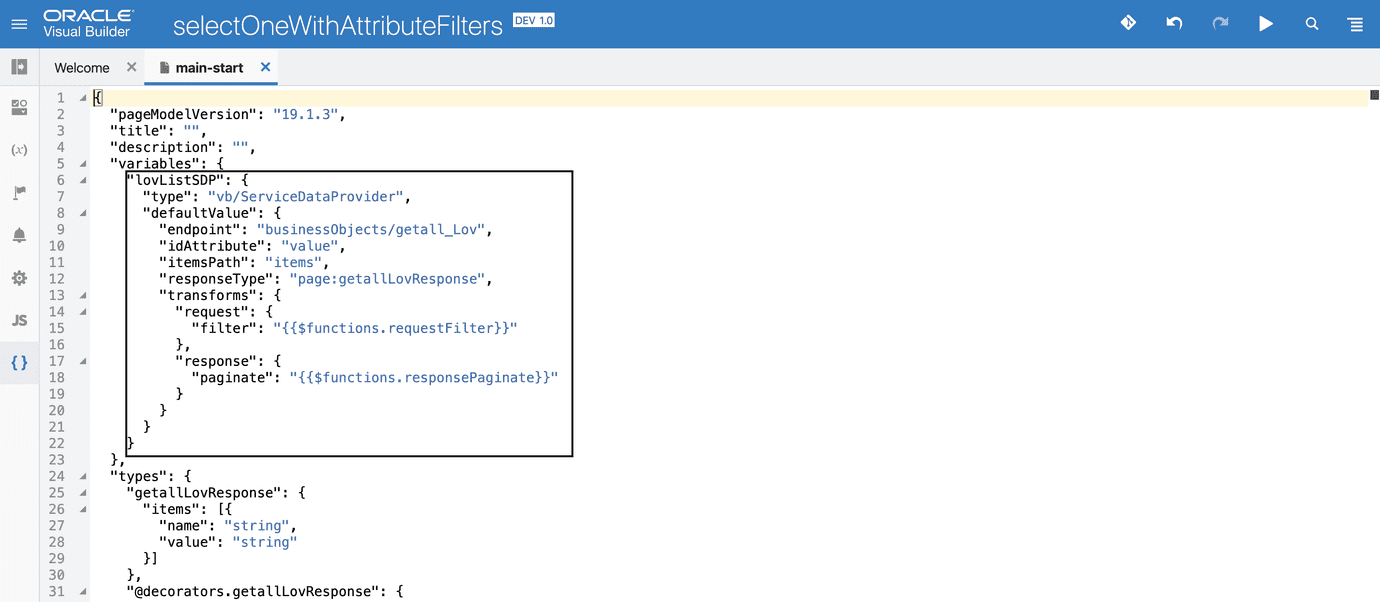Collapse the variables block fold
Screen dimensions: 1380x602
pos(82,163)
